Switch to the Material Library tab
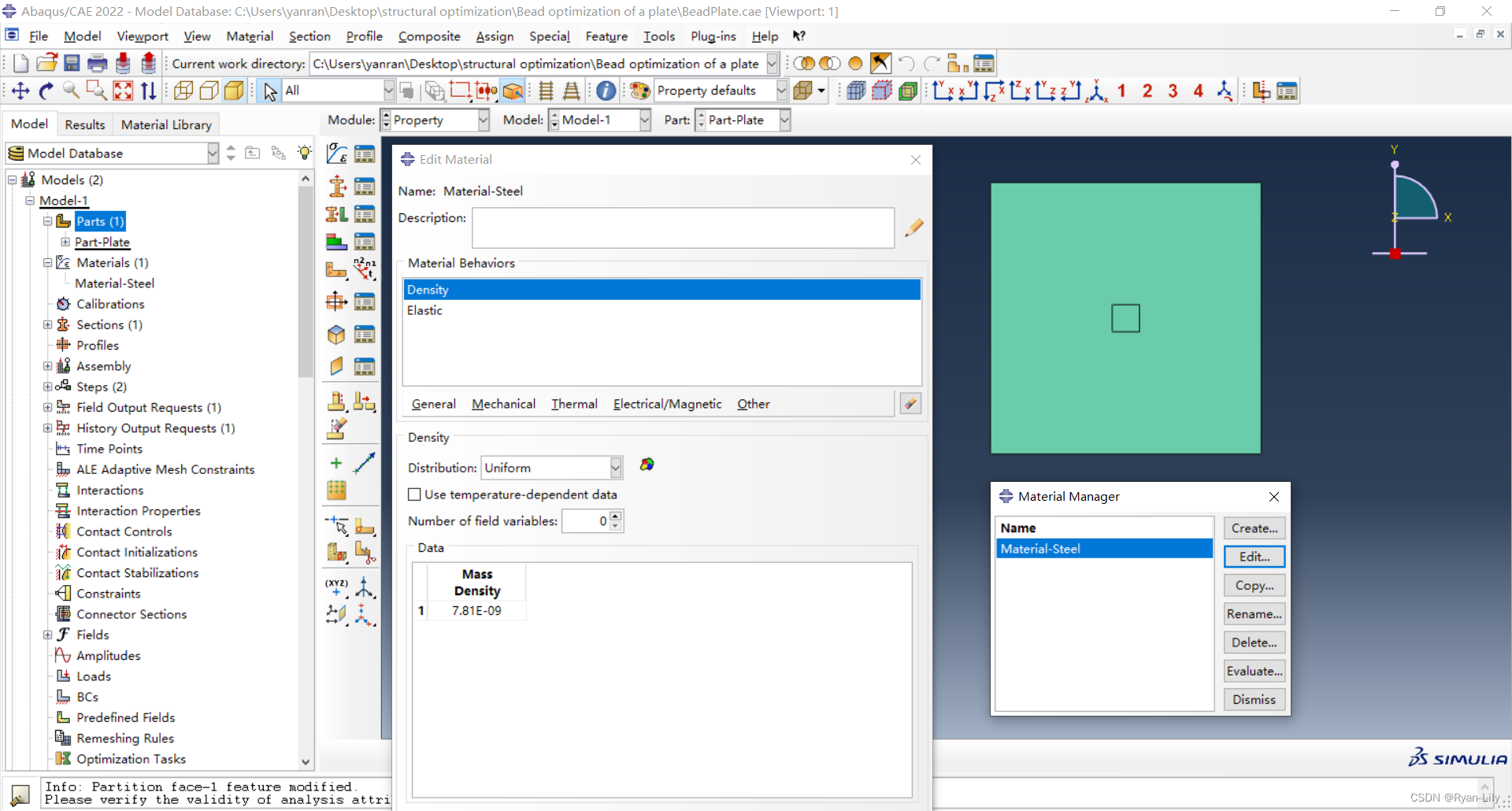The image size is (1512, 811). point(166,124)
